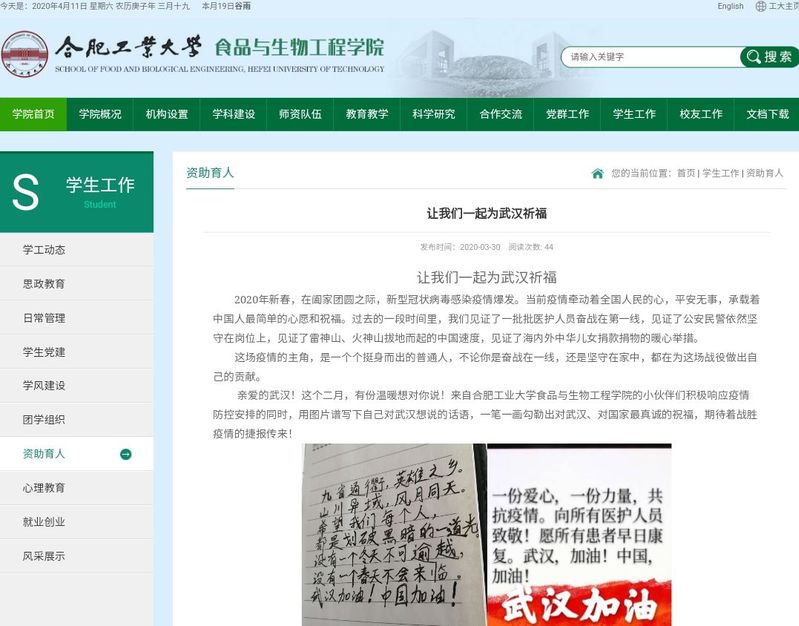Screen dimensions: 799x626
Task: Open 学生党建 sidebar section
Action: (44, 352)
